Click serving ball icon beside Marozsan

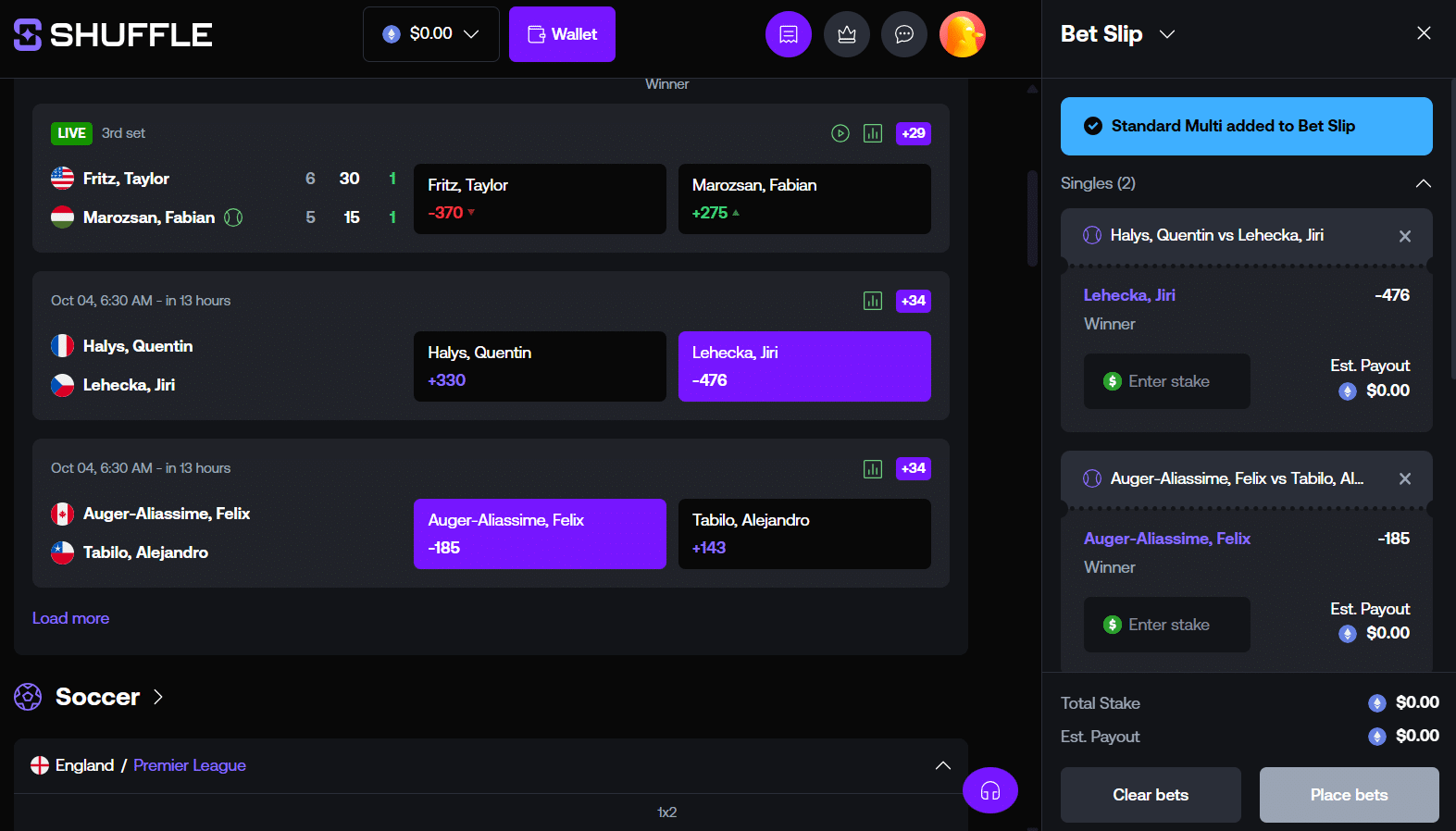233,217
